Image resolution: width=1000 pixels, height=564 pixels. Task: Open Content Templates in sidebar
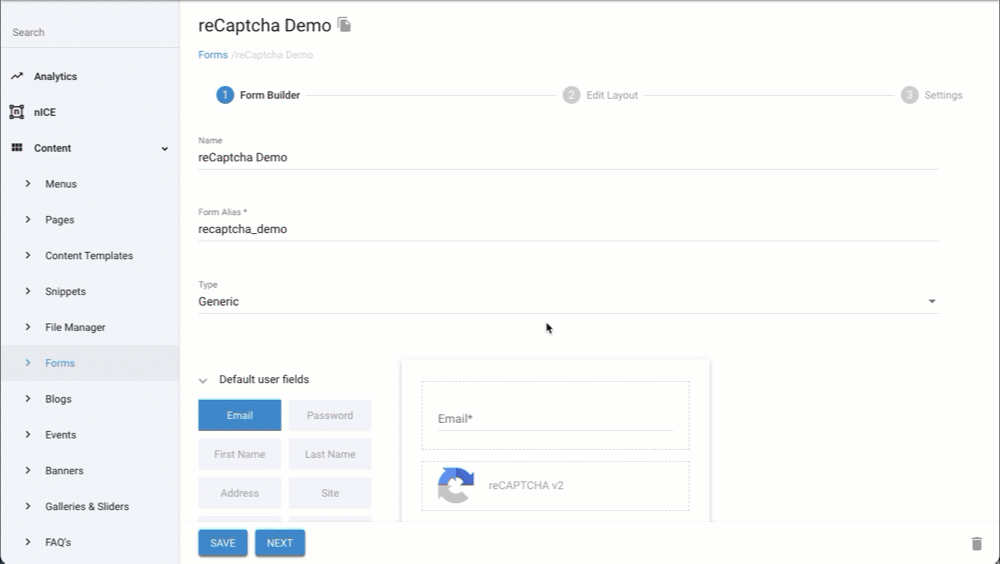(90, 255)
